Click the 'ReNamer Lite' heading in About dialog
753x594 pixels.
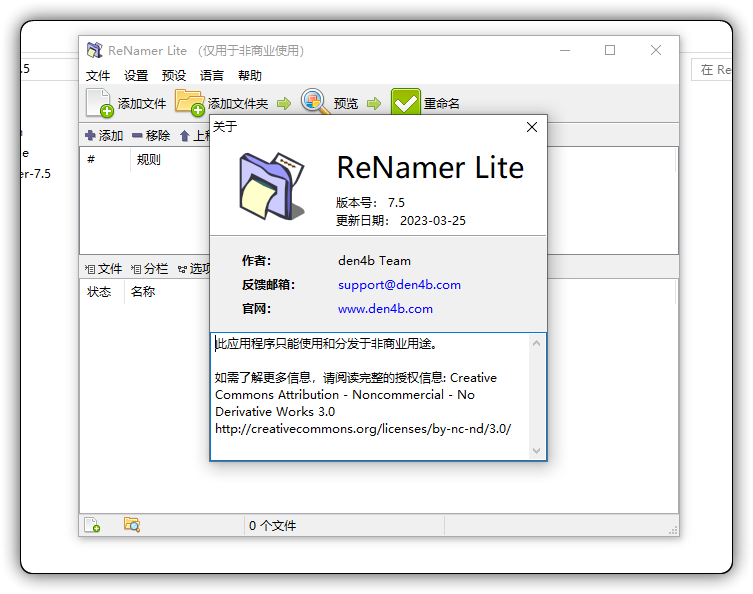point(430,168)
